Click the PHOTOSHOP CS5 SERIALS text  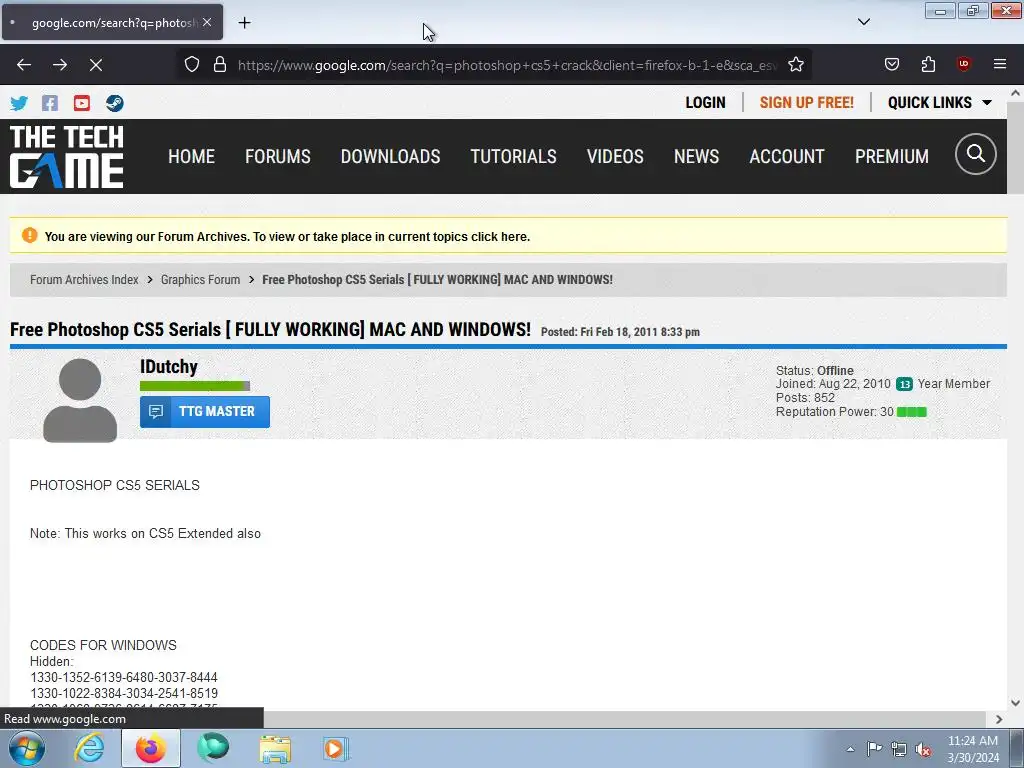click(115, 485)
